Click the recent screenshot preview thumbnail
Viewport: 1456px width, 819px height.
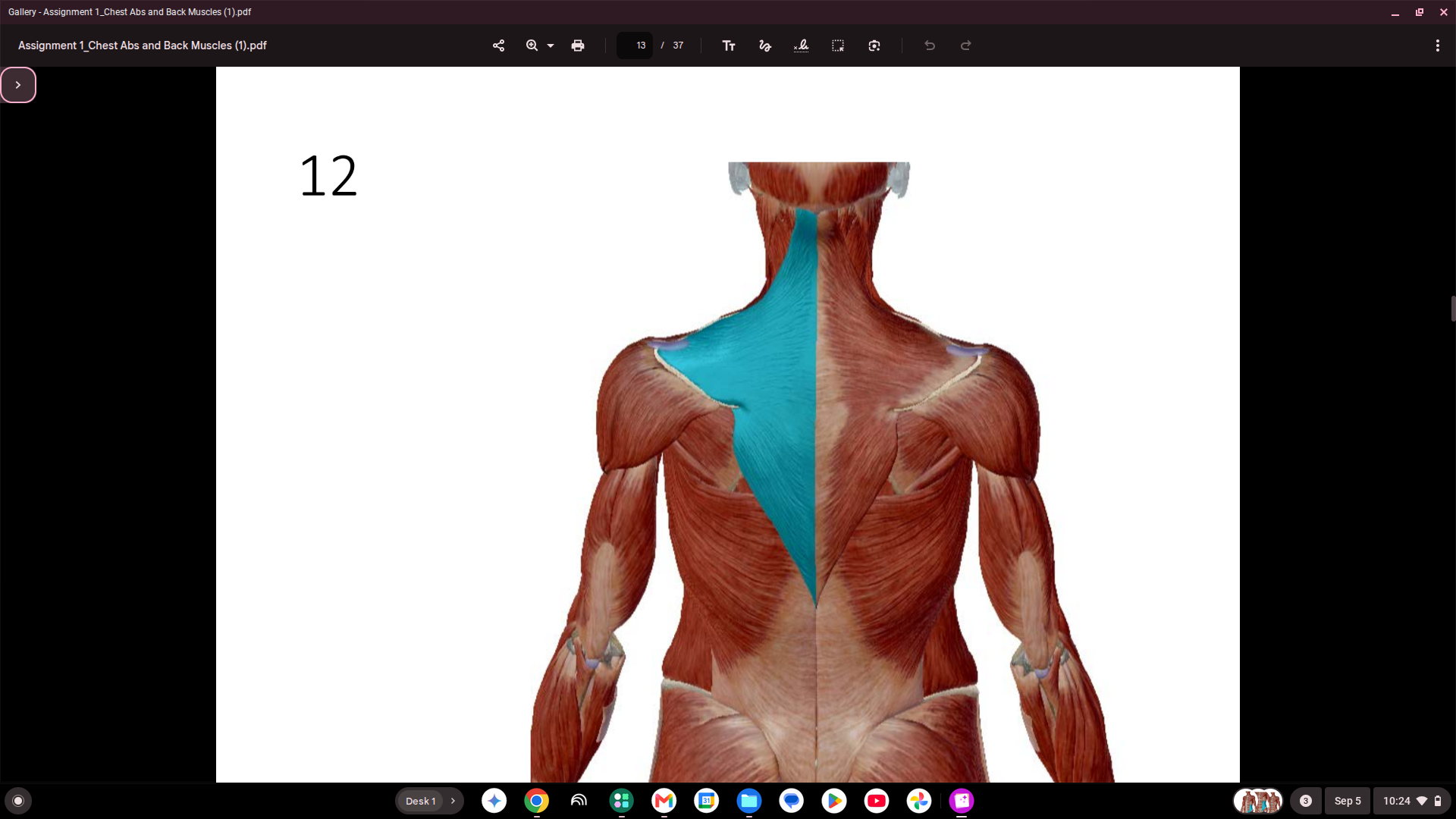coord(1258,801)
